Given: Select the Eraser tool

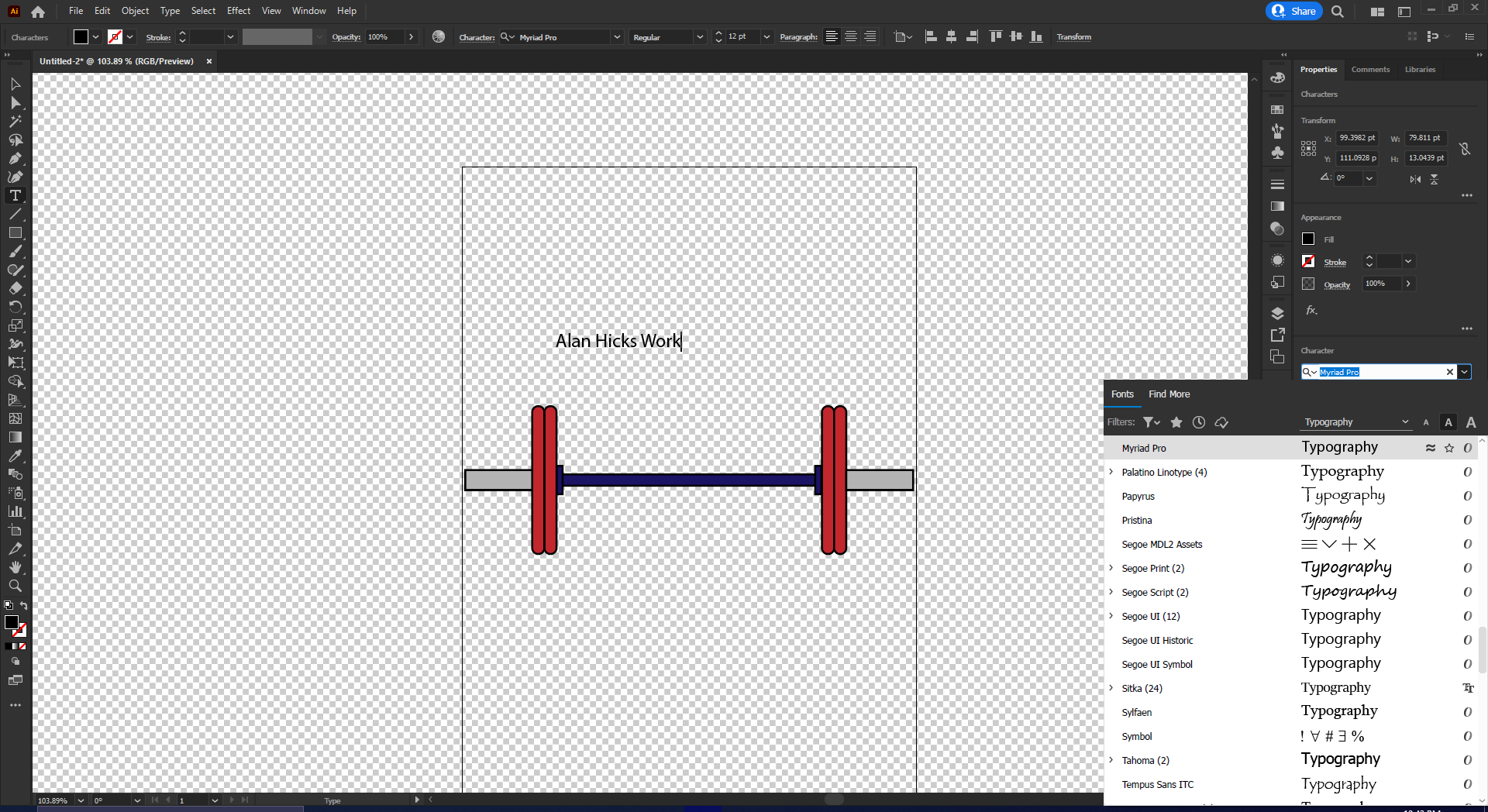Looking at the screenshot, I should coord(15,288).
